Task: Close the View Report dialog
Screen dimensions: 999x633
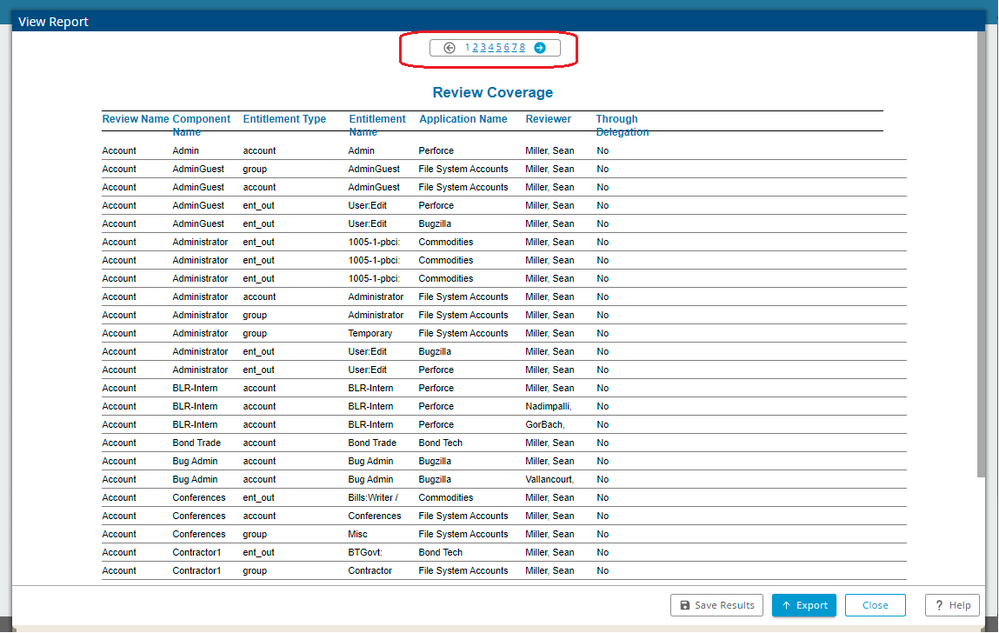Action: click(x=875, y=605)
